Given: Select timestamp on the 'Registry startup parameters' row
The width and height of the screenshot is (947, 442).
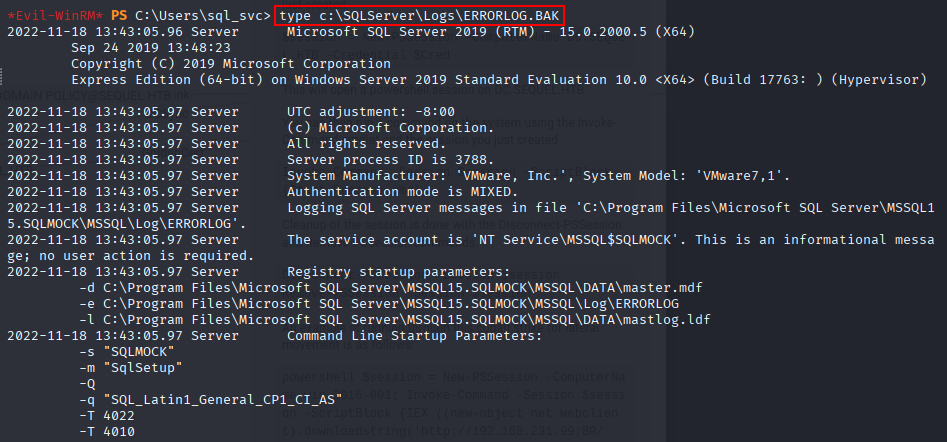Looking at the screenshot, I should [95, 272].
